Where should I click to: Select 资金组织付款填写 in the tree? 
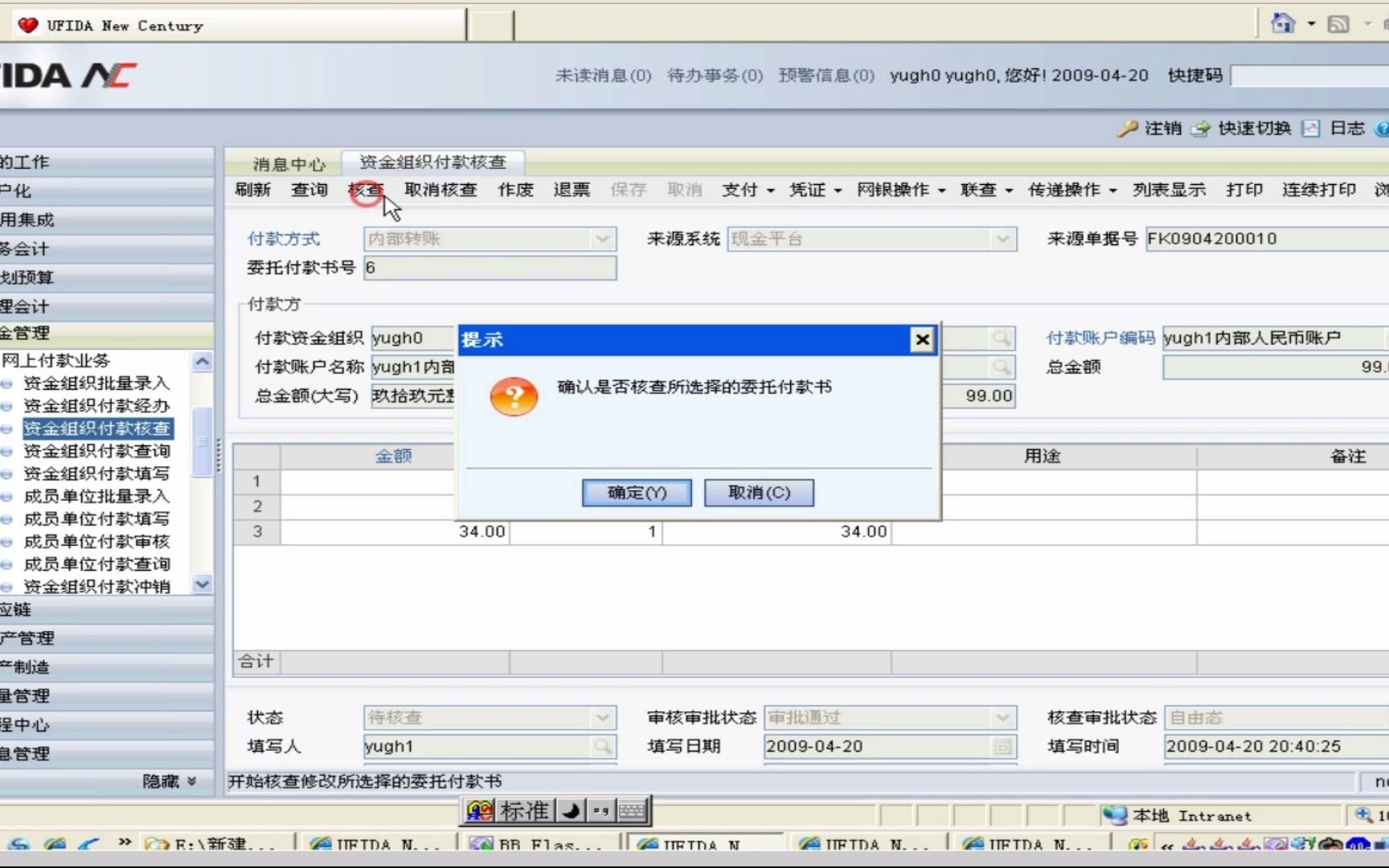coord(96,473)
